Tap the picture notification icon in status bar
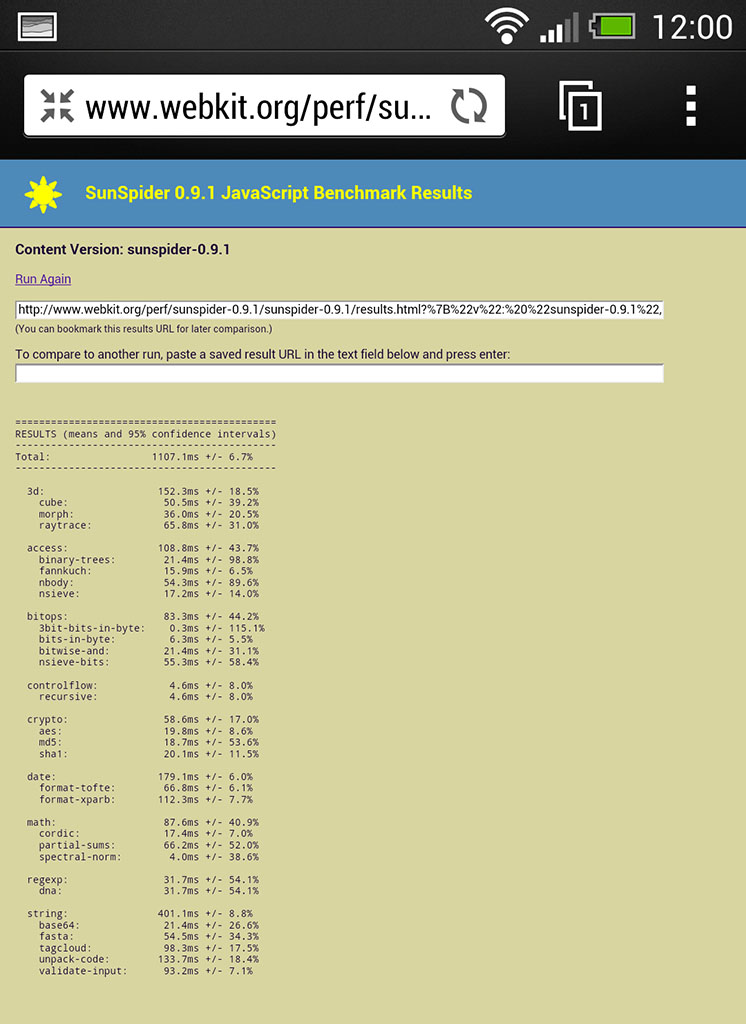The height and width of the screenshot is (1024, 746). click(37, 27)
